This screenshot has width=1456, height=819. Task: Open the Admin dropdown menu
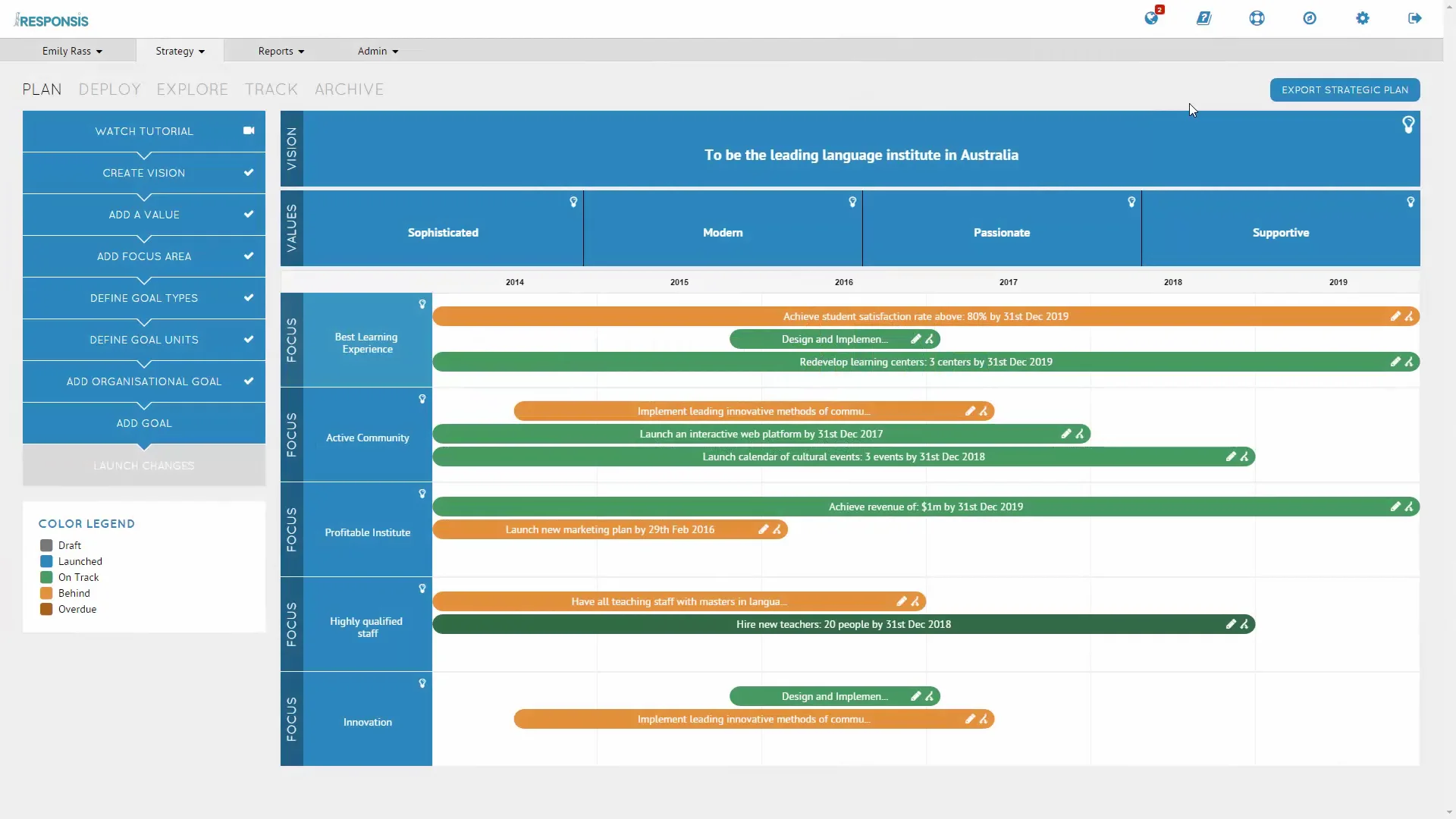(x=378, y=51)
